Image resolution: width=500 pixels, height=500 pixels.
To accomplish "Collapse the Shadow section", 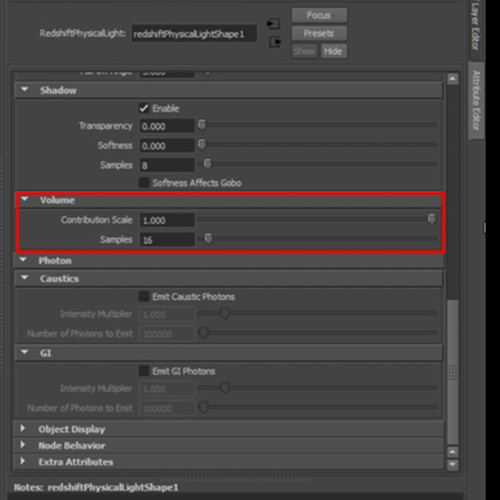I will click(x=24, y=90).
